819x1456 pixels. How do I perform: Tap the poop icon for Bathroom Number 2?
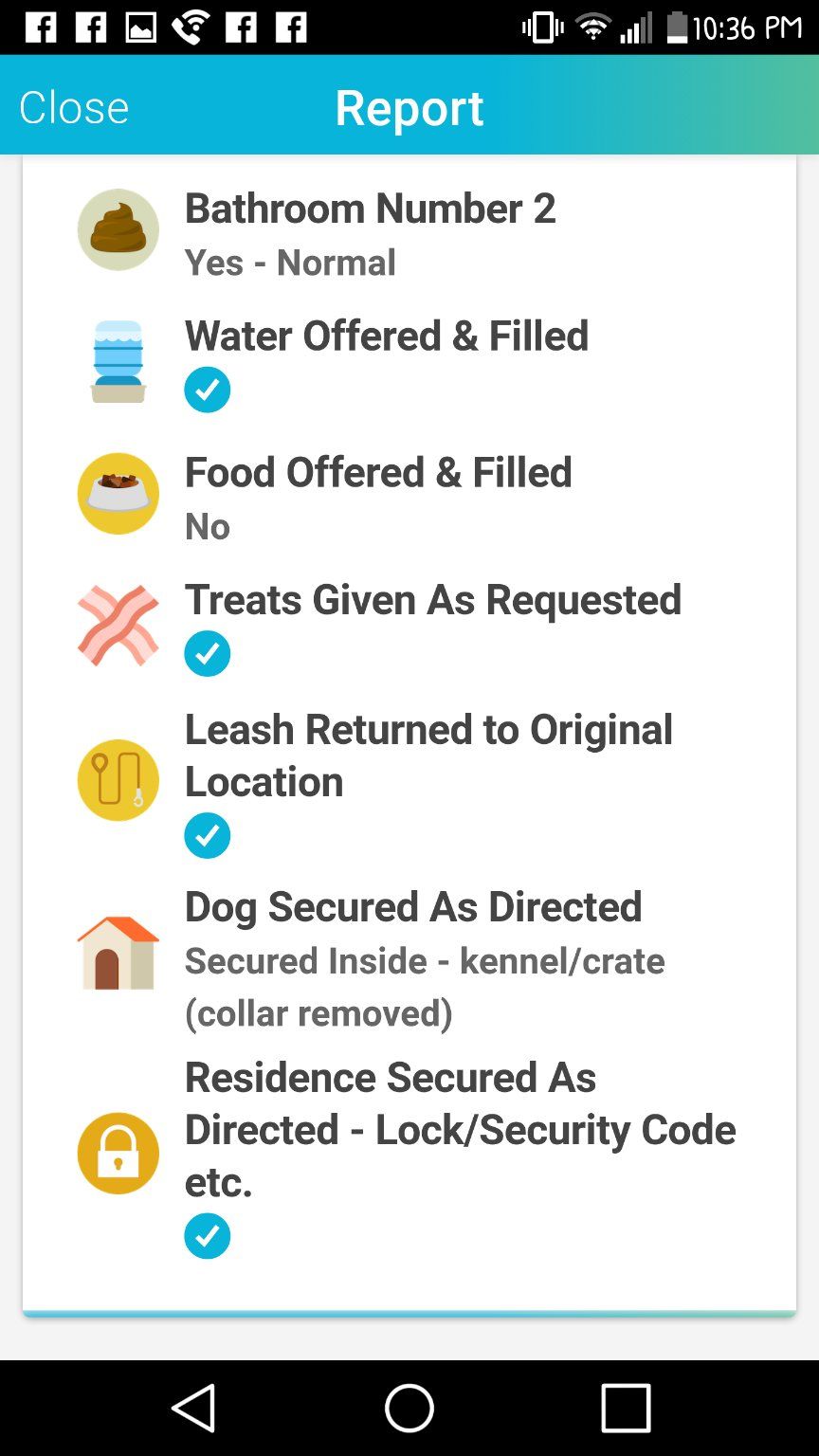118,229
